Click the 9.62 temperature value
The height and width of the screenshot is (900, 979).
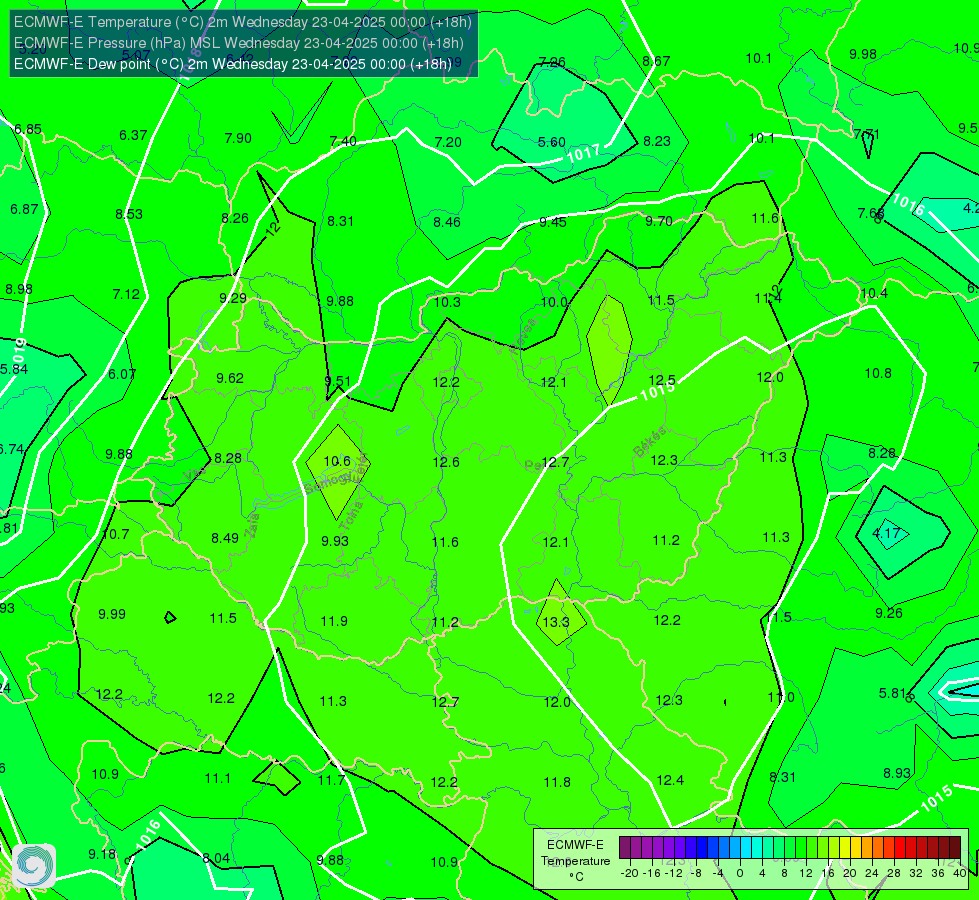[x=230, y=378]
